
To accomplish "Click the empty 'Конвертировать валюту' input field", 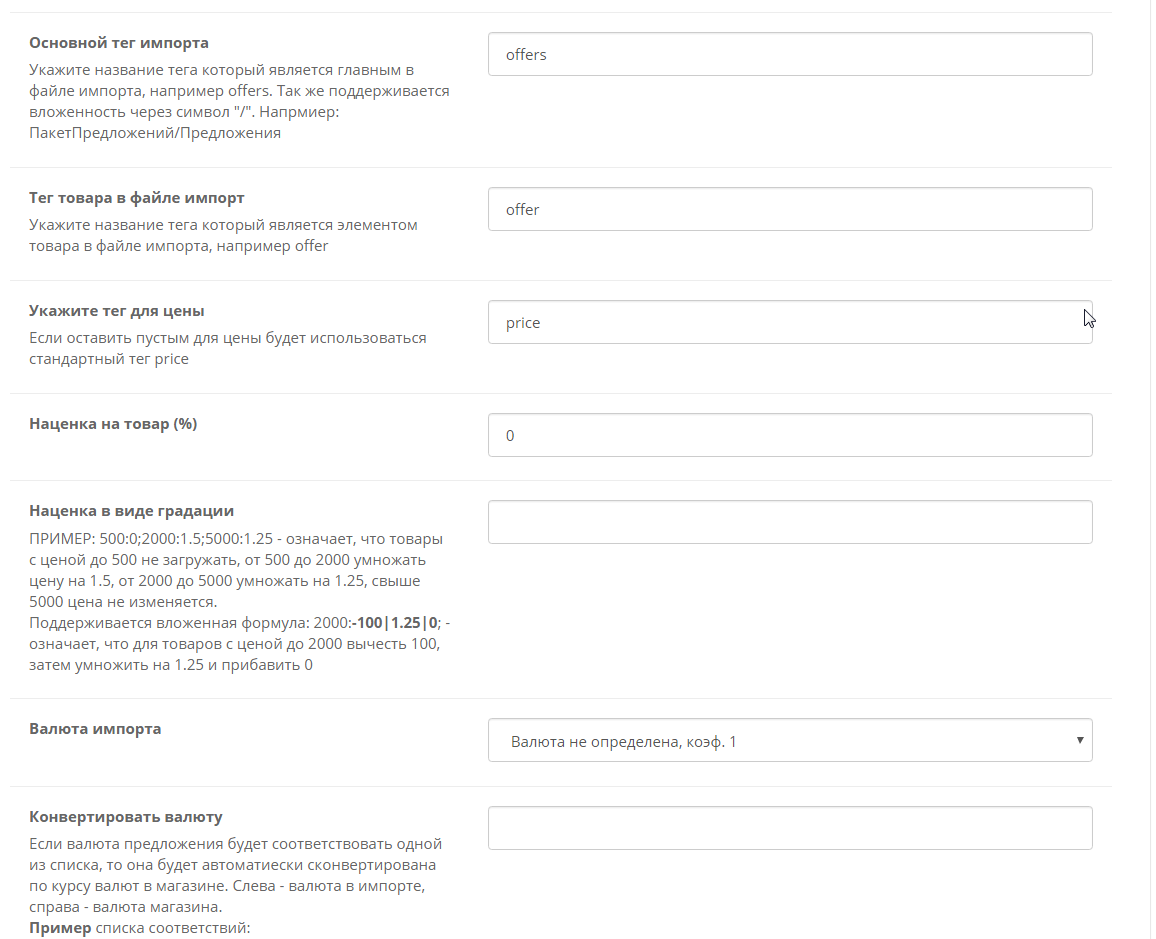I will click(790, 828).
